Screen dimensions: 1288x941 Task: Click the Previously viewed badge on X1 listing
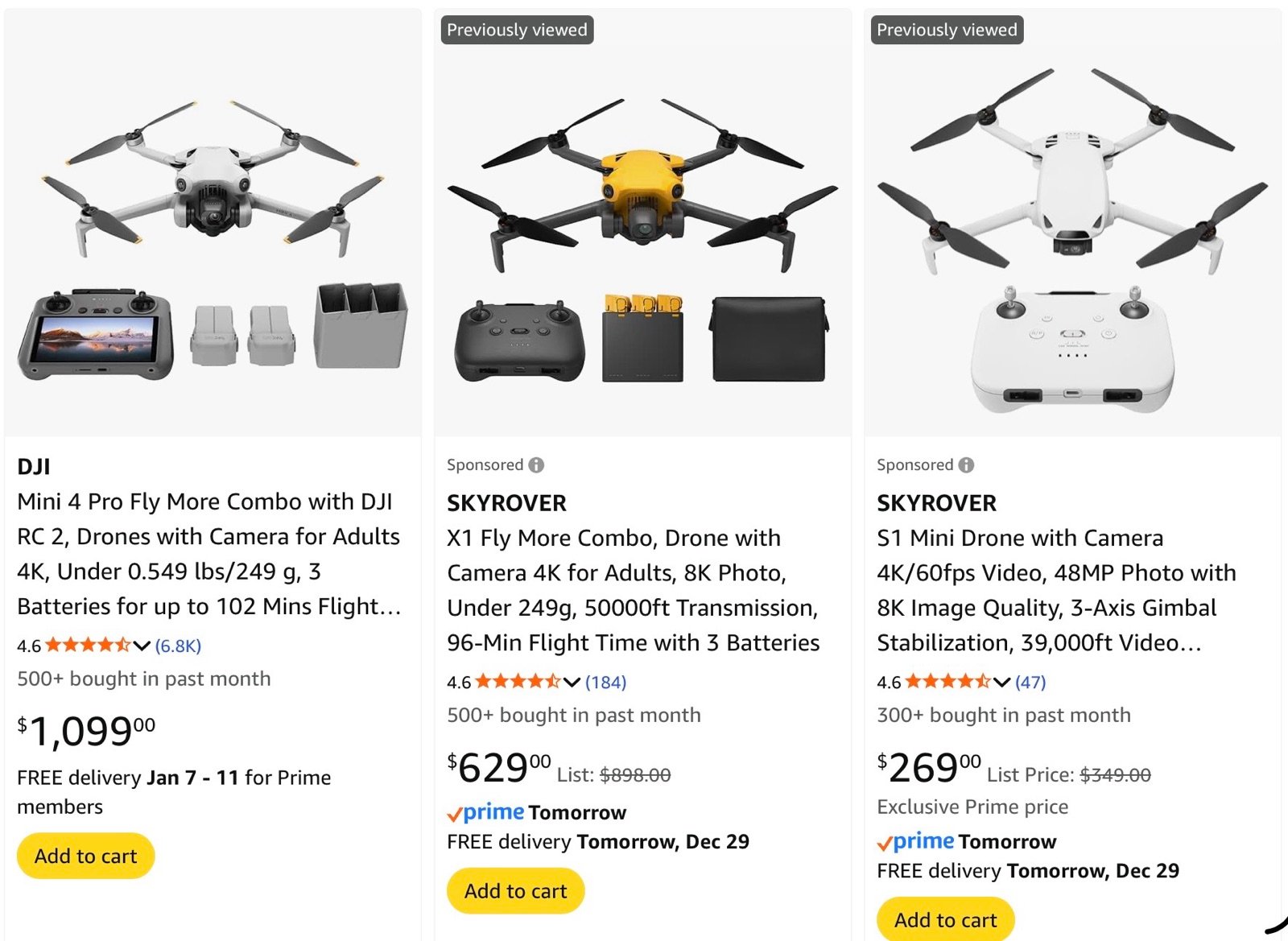(515, 30)
